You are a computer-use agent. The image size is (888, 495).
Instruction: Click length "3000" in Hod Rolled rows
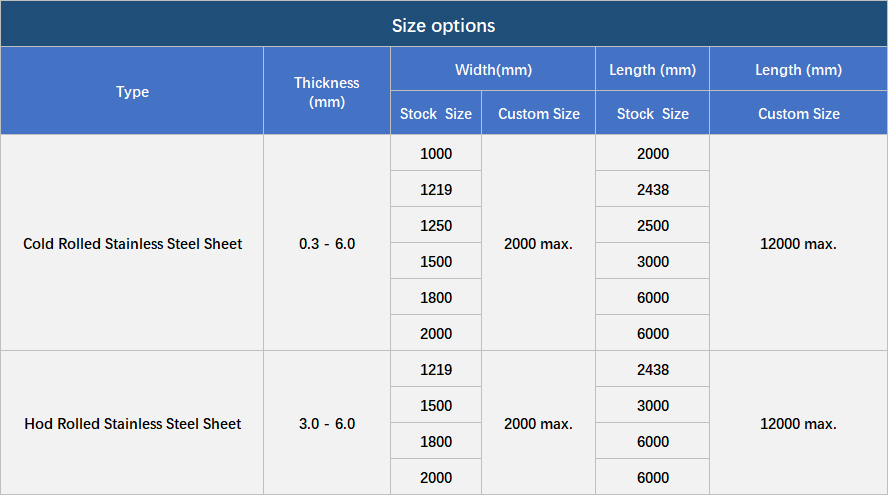click(x=653, y=406)
